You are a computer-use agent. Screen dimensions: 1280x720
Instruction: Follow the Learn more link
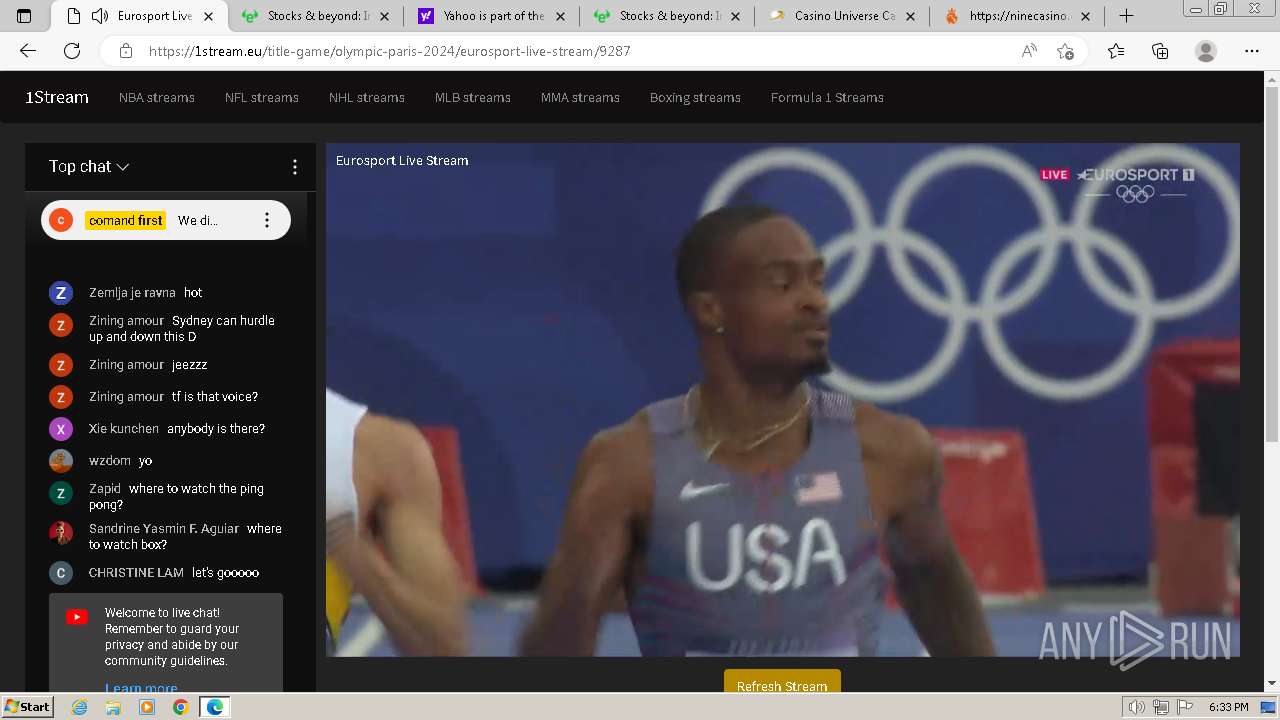point(141,688)
